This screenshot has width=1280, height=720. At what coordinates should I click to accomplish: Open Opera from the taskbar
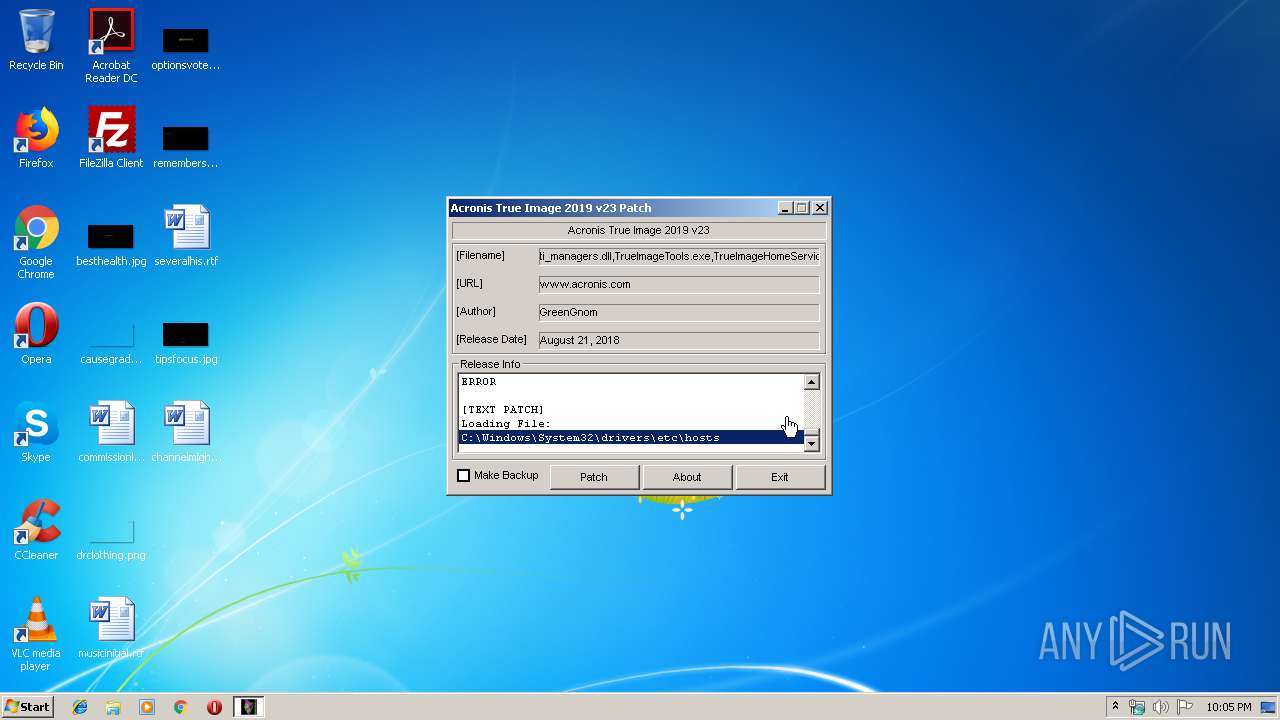214,707
